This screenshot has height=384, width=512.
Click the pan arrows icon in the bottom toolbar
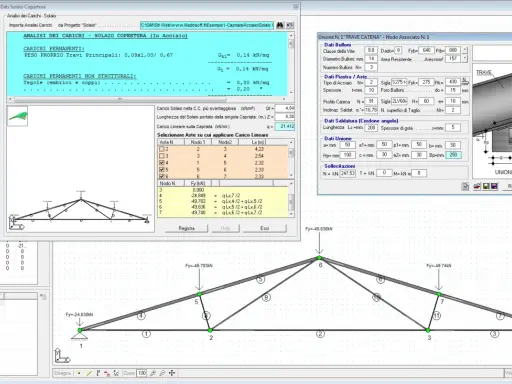tap(172, 373)
